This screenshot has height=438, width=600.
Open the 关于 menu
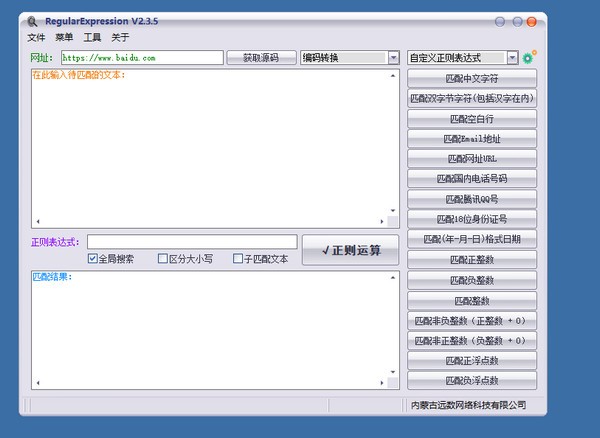click(120, 37)
